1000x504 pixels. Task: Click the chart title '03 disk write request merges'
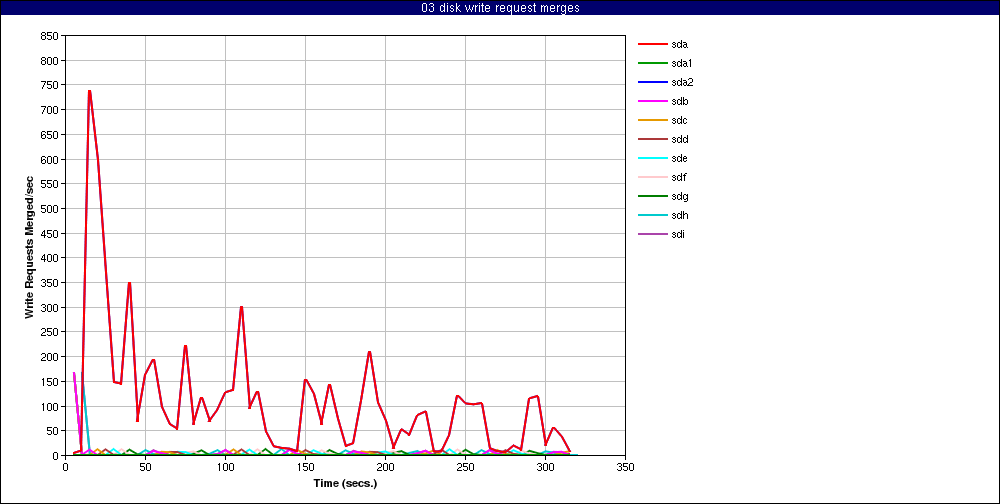[500, 8]
